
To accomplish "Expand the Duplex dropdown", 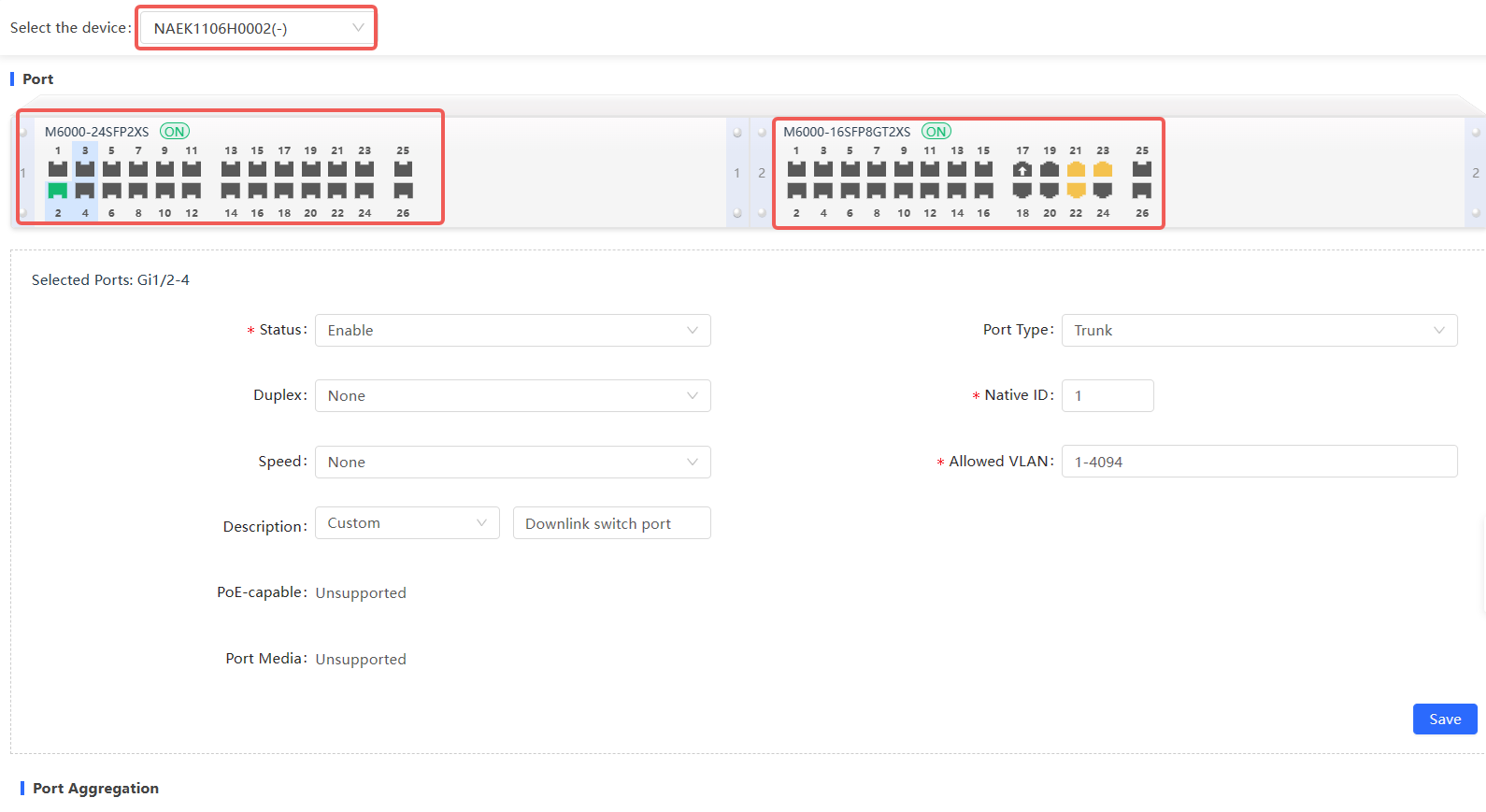I will tap(512, 396).
